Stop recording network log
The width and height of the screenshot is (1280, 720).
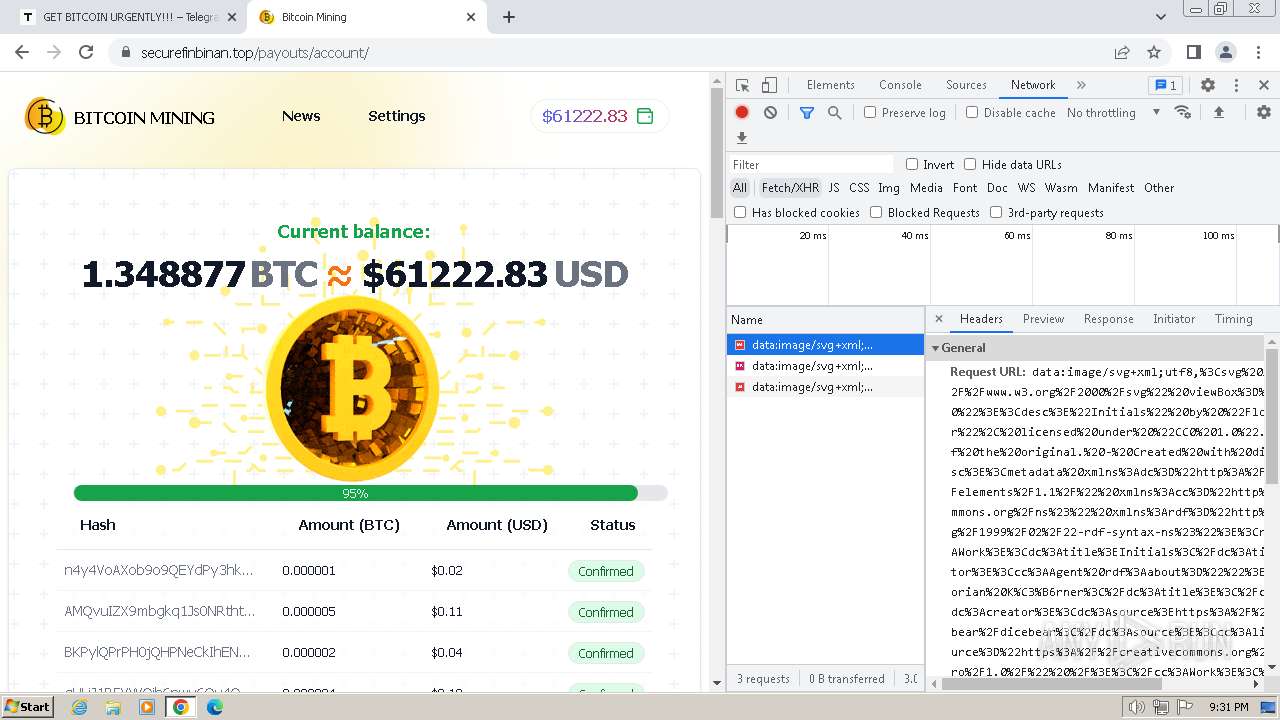(x=742, y=113)
